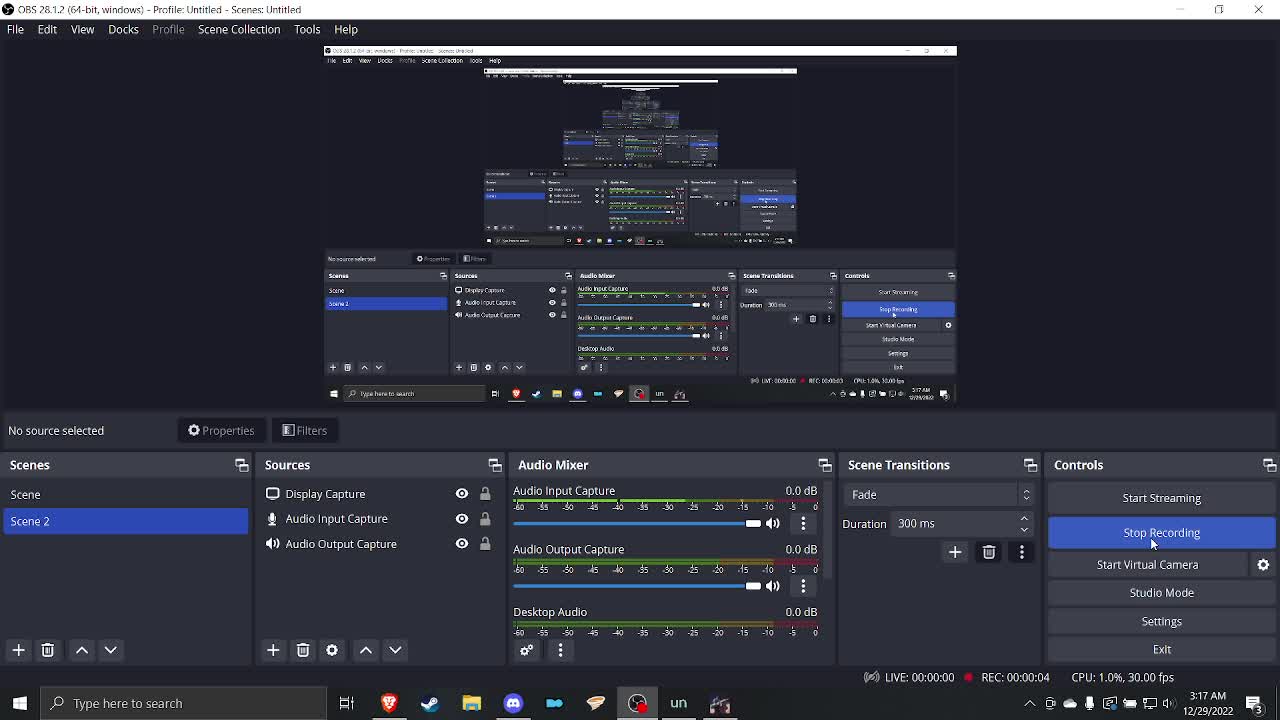Open the Profile menu

168,29
